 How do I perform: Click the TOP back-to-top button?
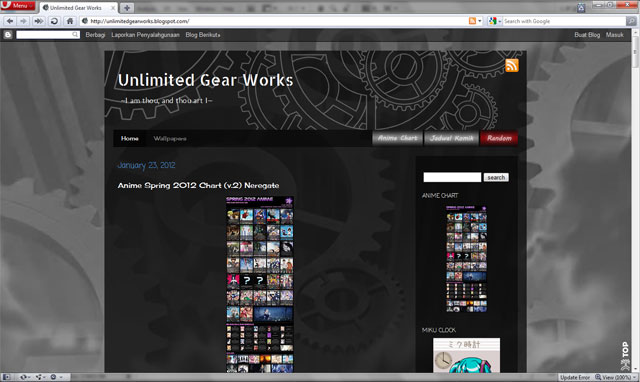[624, 356]
